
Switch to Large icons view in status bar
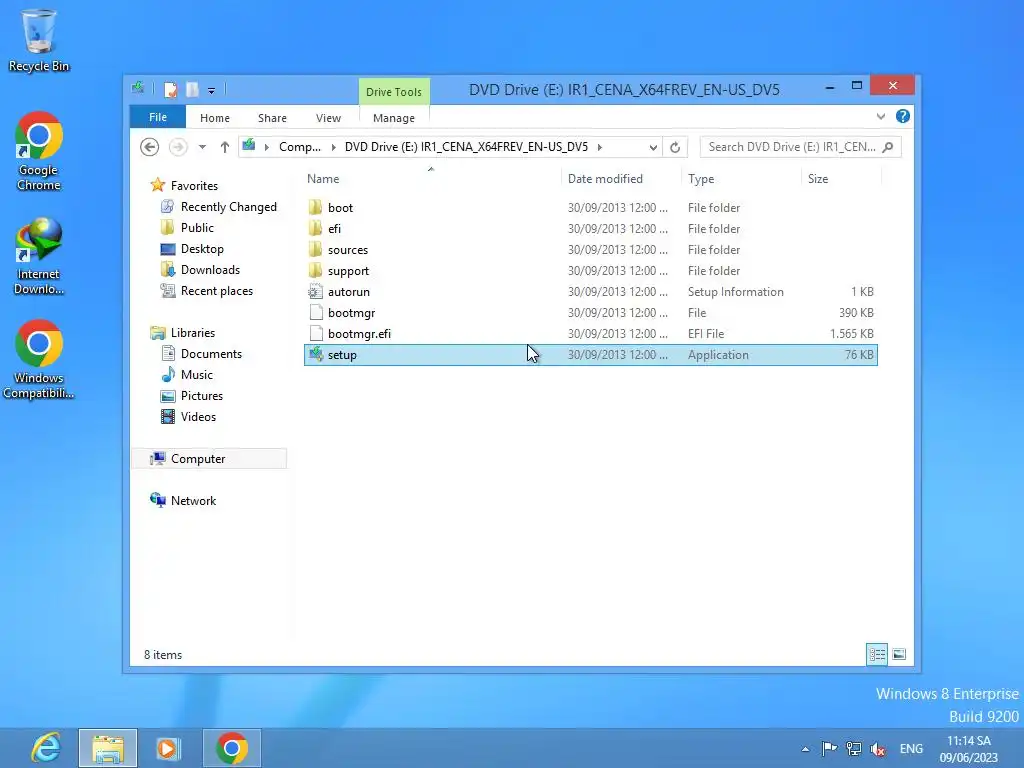tap(899, 654)
